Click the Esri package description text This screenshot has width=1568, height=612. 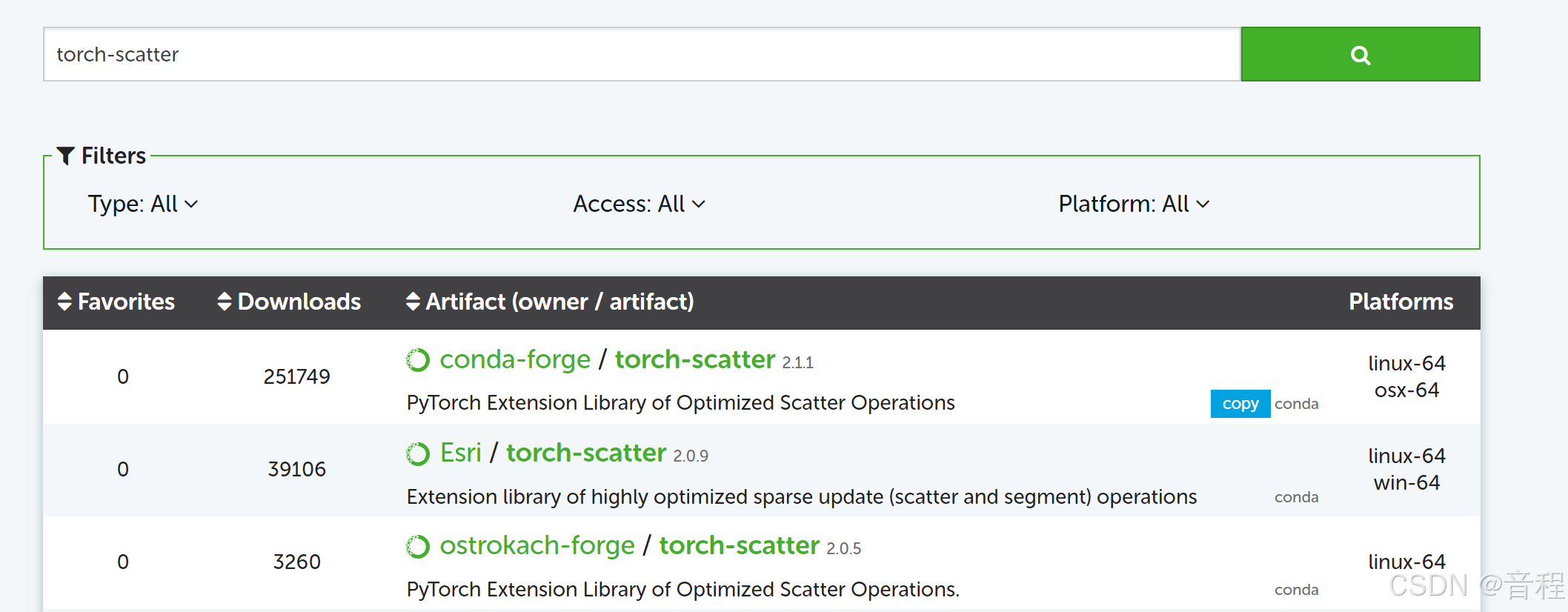point(802,496)
